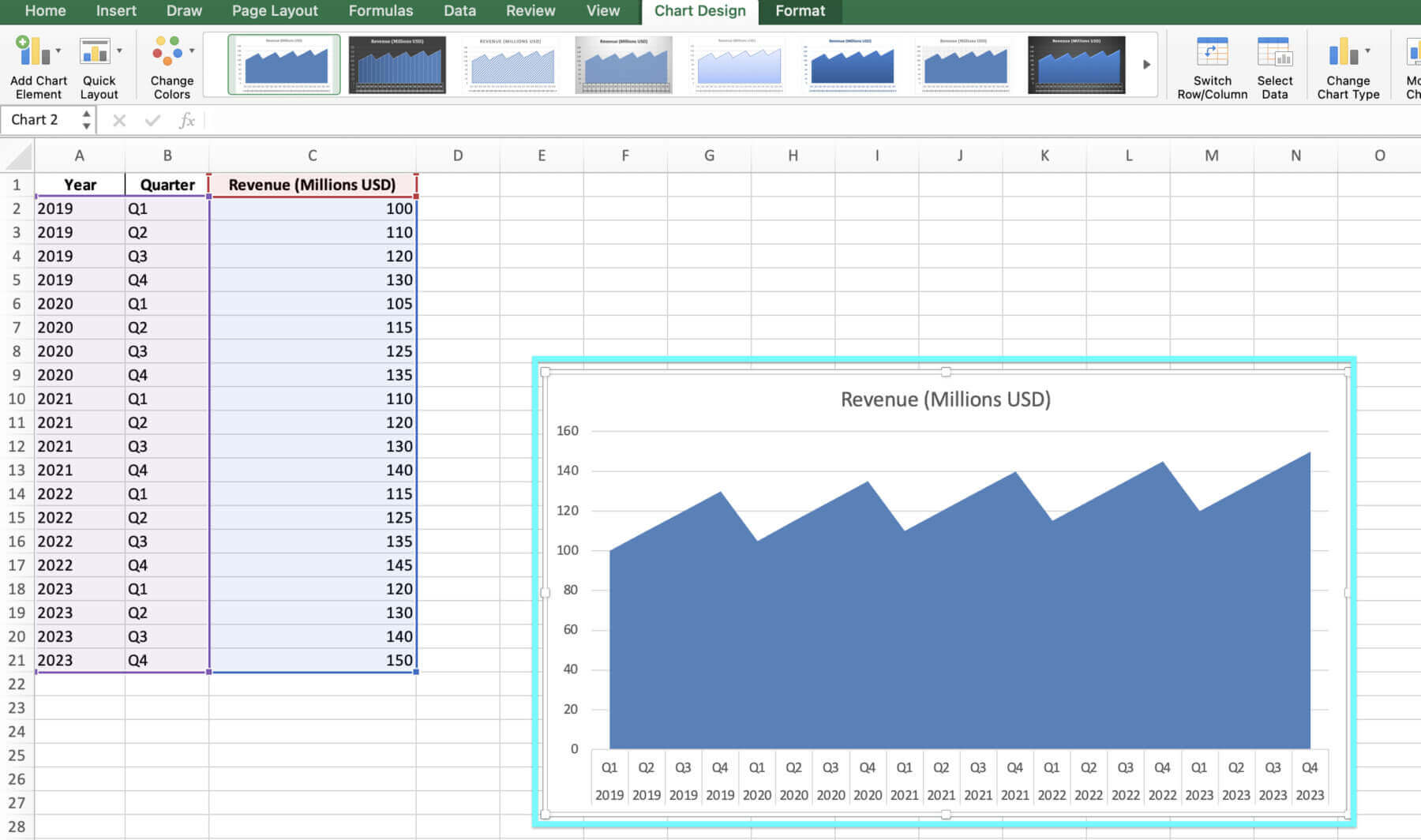Viewport: 1421px width, 840px height.
Task: Open the Insert tab
Action: click(x=116, y=11)
